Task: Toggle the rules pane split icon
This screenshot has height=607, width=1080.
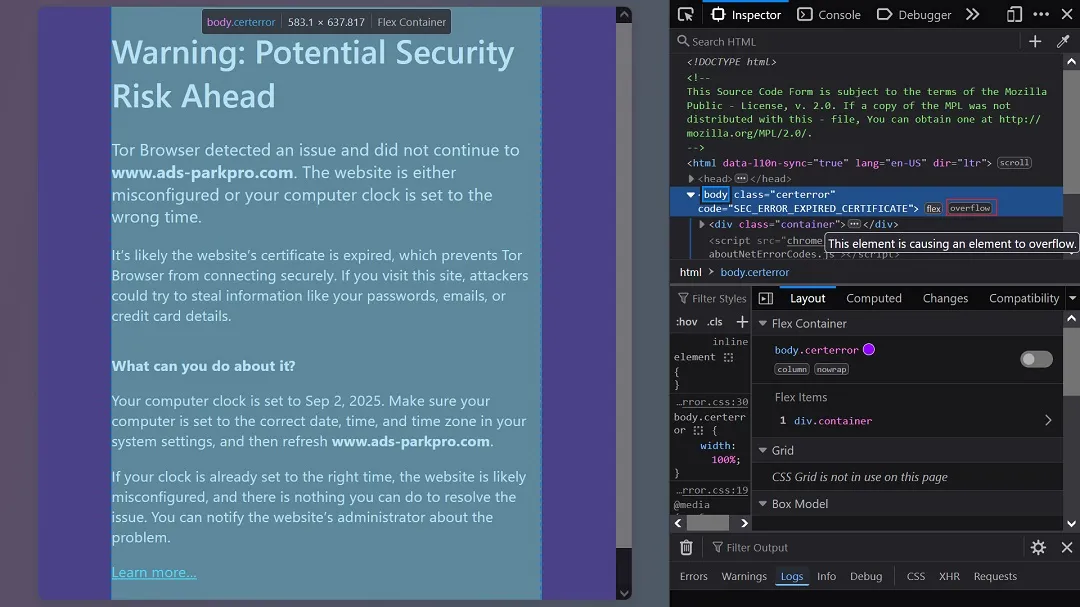Action: coord(765,298)
